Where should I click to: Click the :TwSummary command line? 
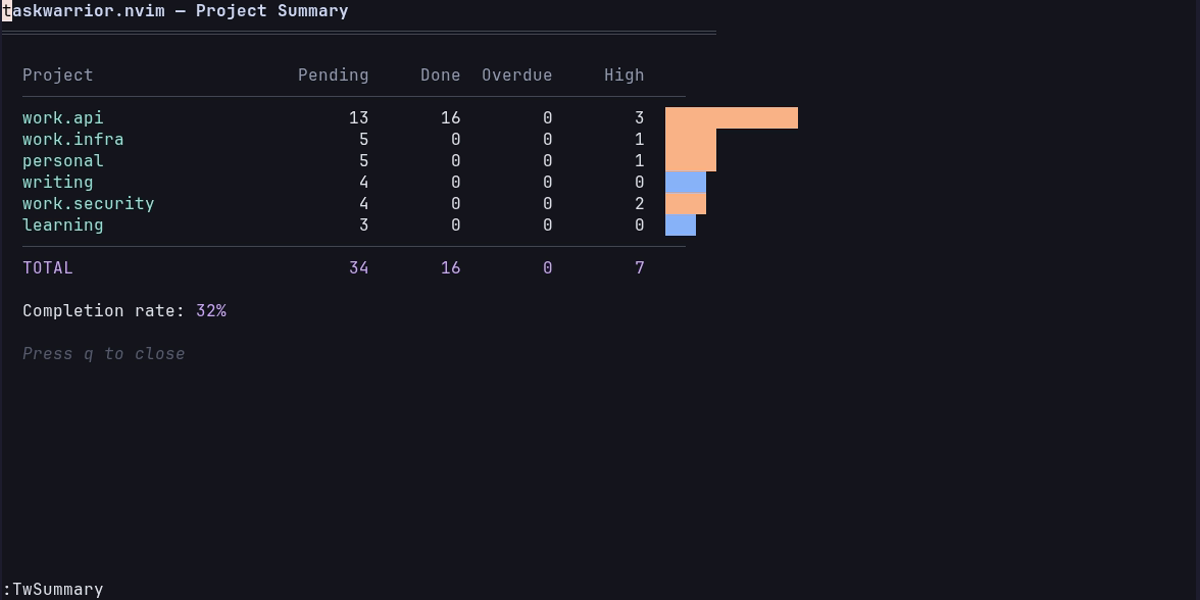tap(53, 589)
